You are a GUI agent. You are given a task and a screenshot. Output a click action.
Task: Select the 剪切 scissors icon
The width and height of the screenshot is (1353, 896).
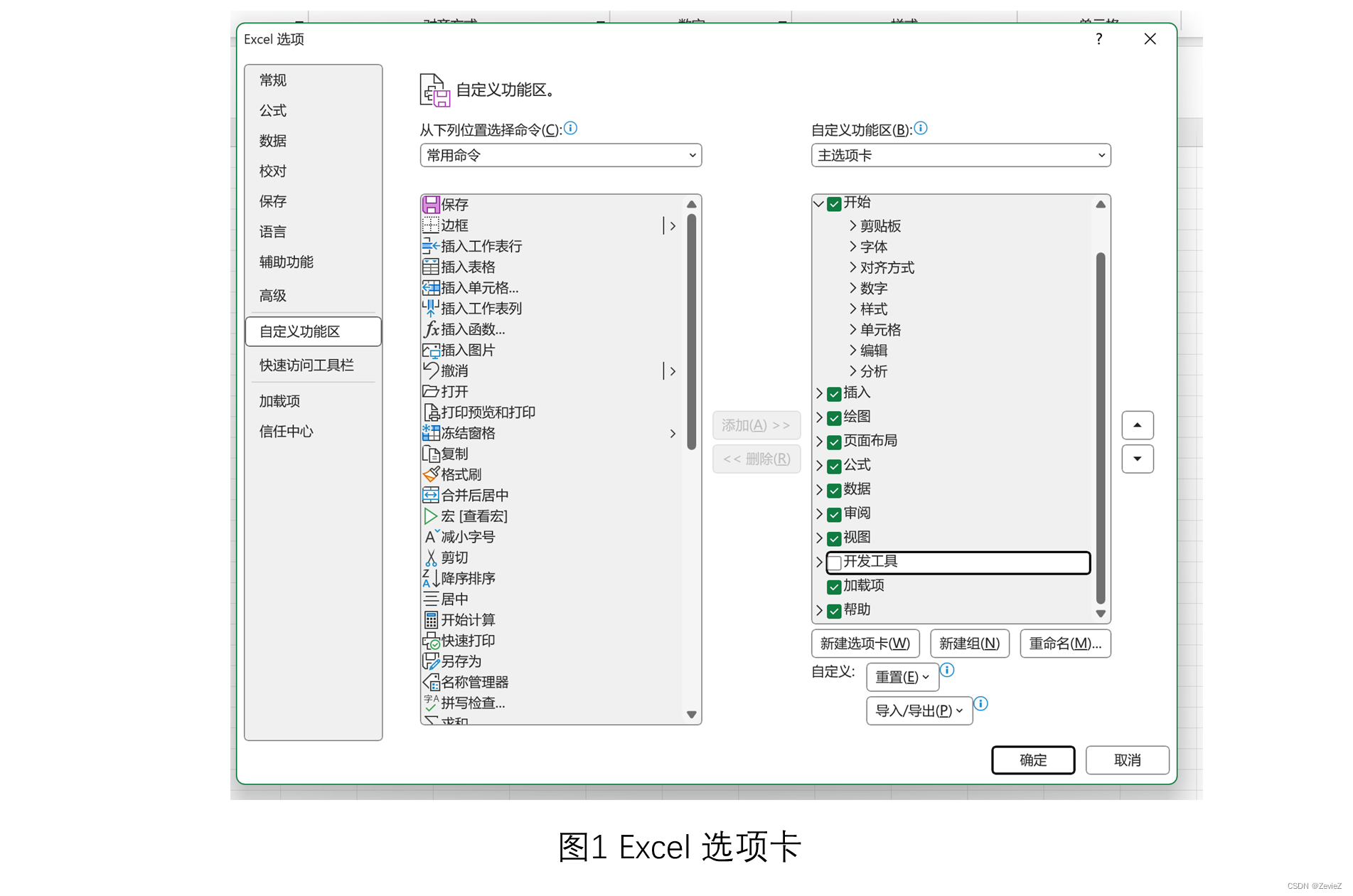[x=431, y=558]
